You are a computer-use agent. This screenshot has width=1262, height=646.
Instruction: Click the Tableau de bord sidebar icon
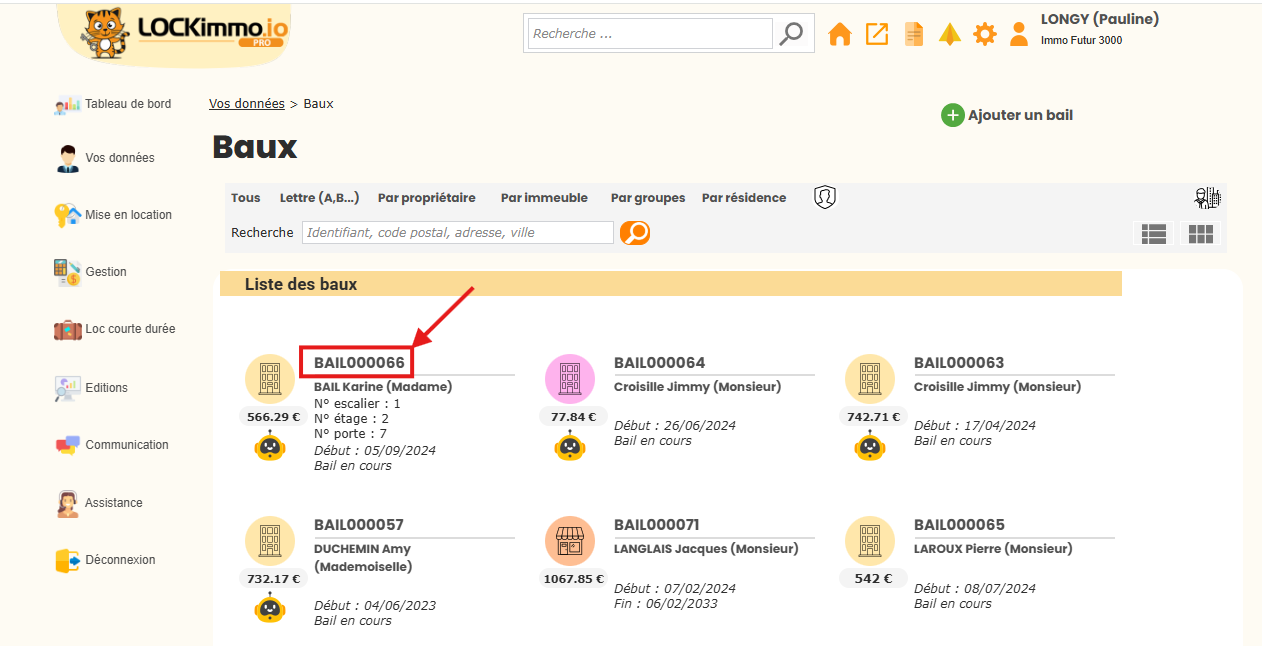click(x=68, y=104)
